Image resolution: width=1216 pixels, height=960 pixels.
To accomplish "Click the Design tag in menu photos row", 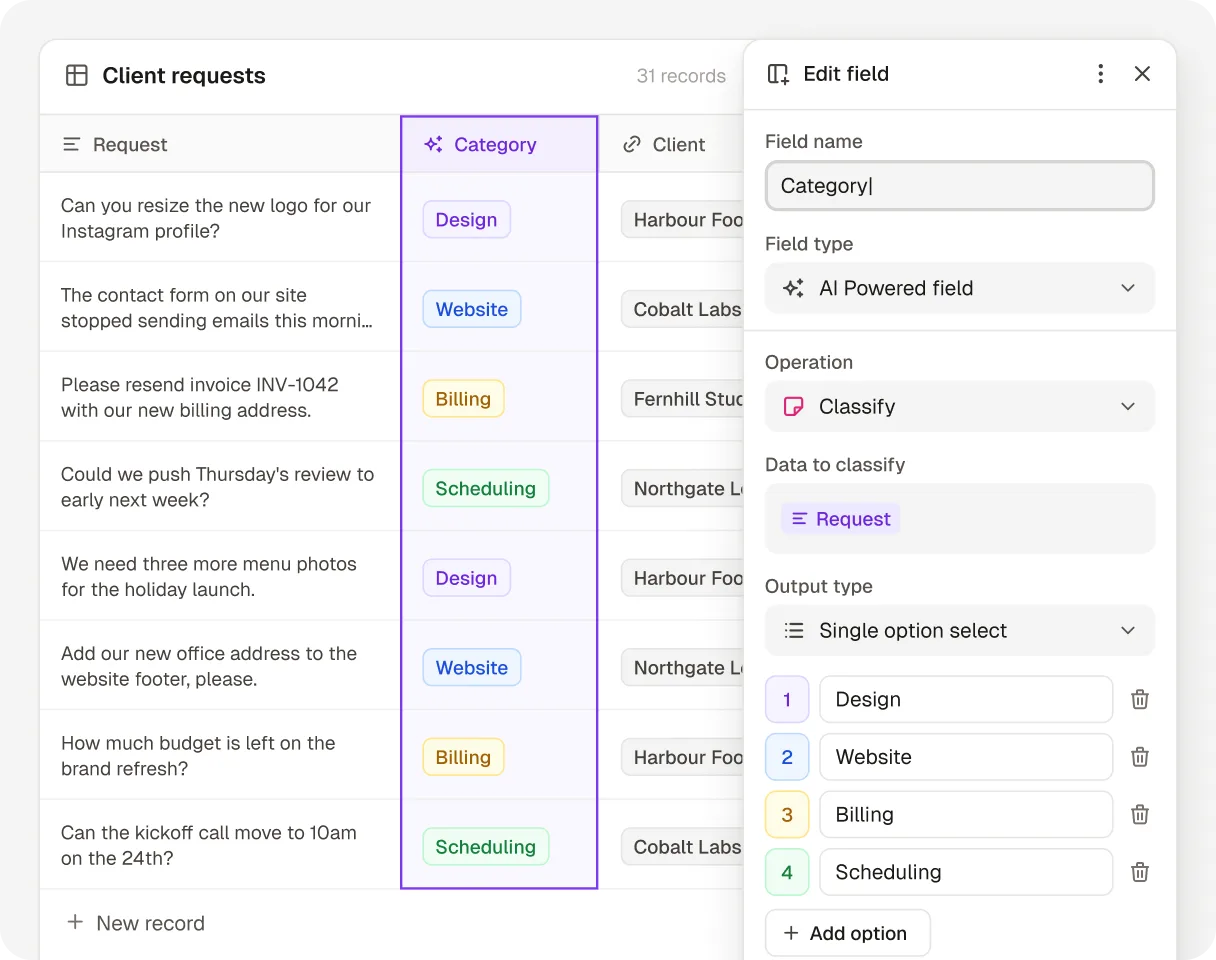I will [466, 578].
